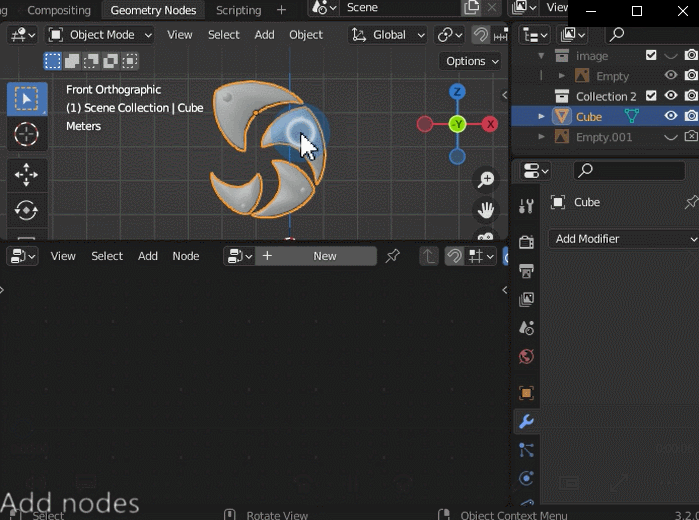Click the green Y axis gizmo
The height and width of the screenshot is (520, 699).
tap(457, 124)
